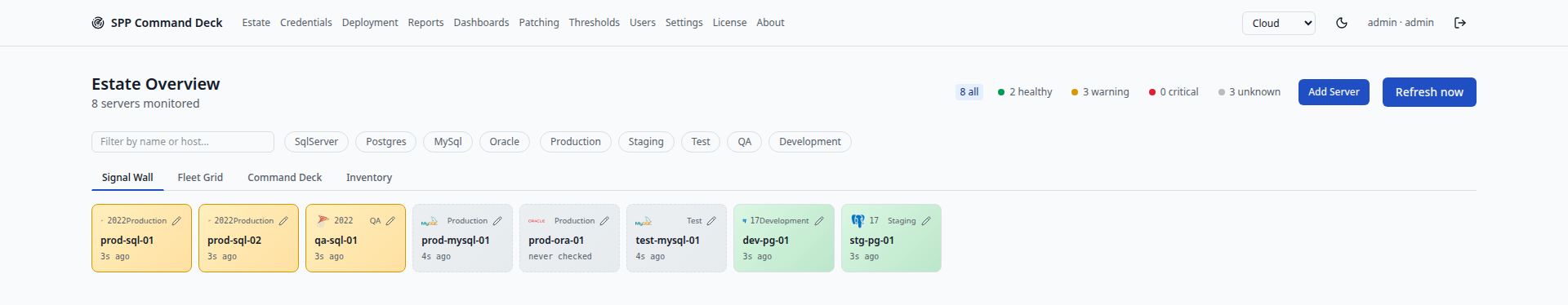This screenshot has height=305, width=1568.
Task: Open the stg-pg-01 server card
Action: pos(891,238)
